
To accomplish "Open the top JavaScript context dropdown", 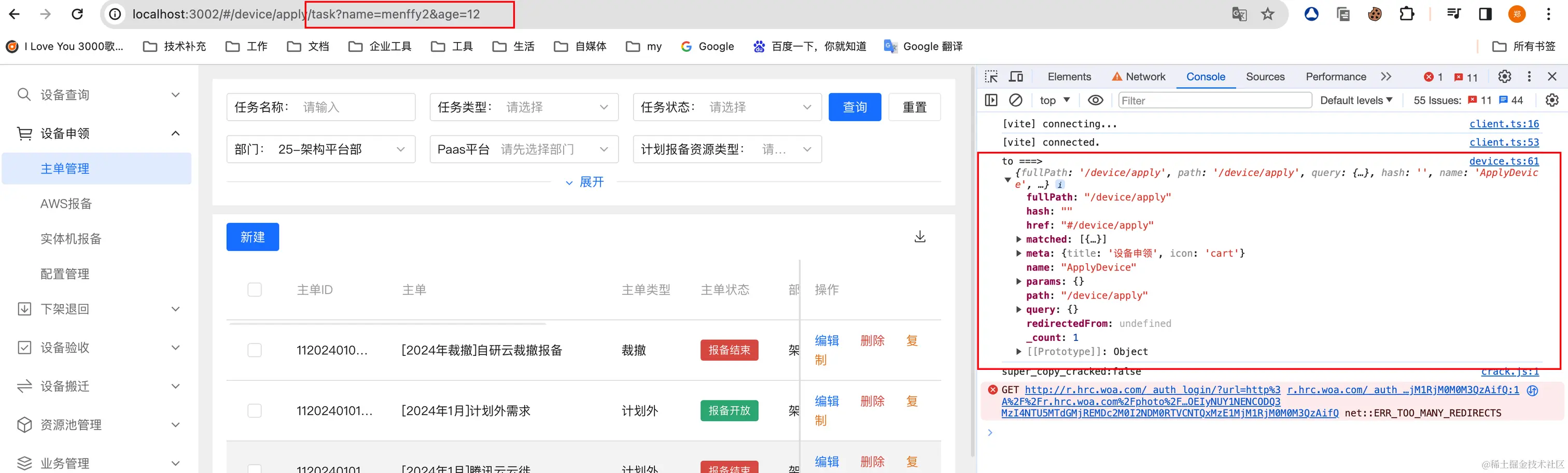I will (x=1055, y=101).
